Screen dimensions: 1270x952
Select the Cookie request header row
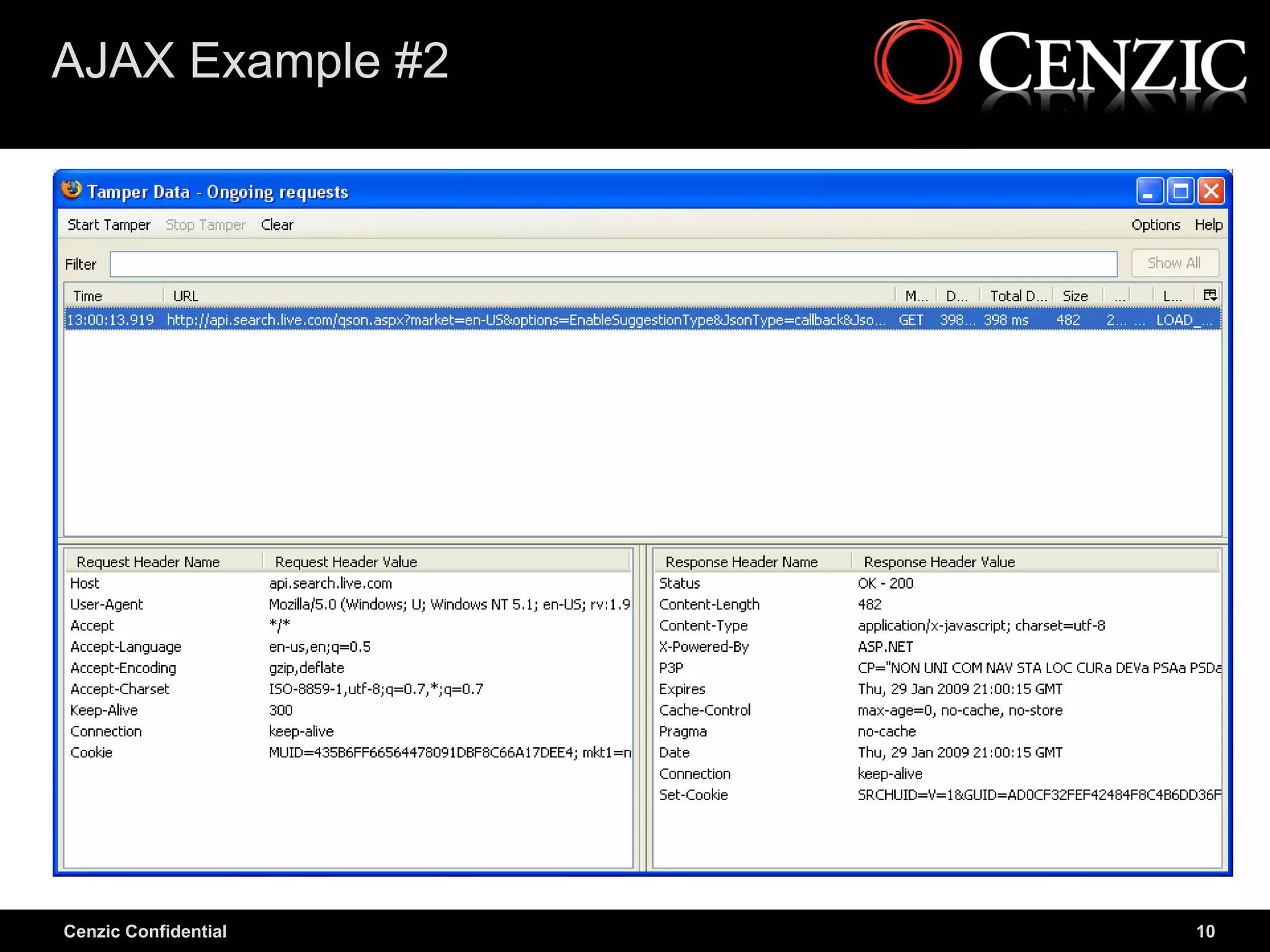pos(348,752)
